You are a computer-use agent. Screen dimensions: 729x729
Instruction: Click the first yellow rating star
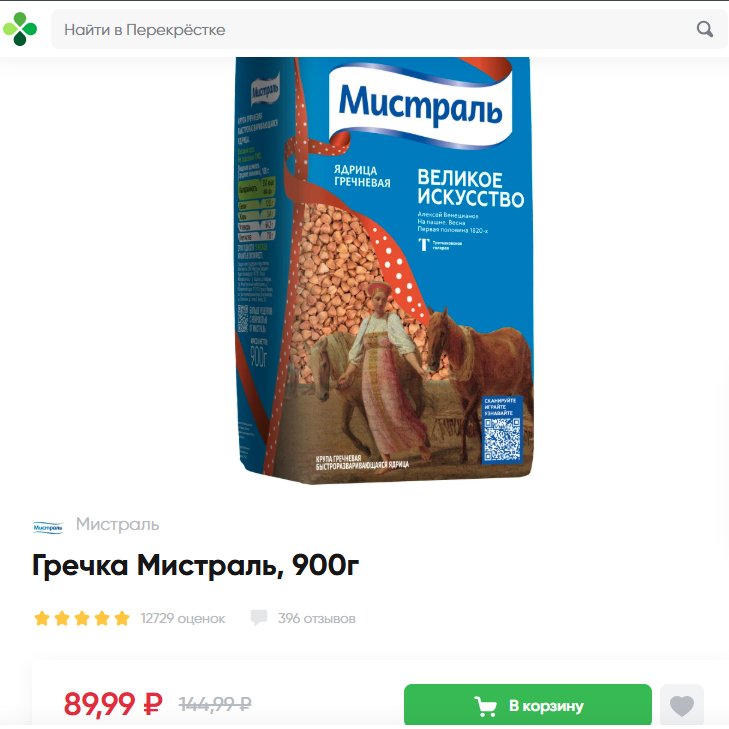pyautogui.click(x=42, y=618)
